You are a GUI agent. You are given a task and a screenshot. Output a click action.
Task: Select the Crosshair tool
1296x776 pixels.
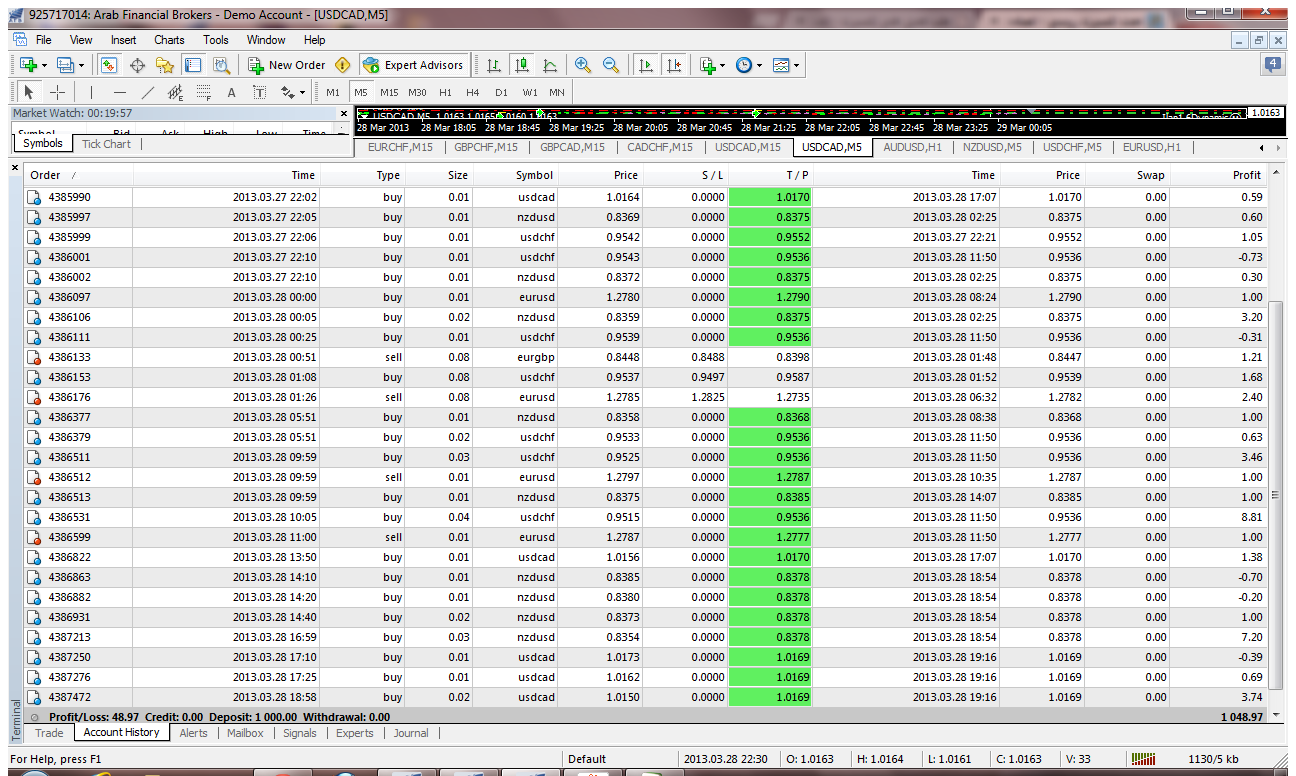pyautogui.click(x=58, y=92)
